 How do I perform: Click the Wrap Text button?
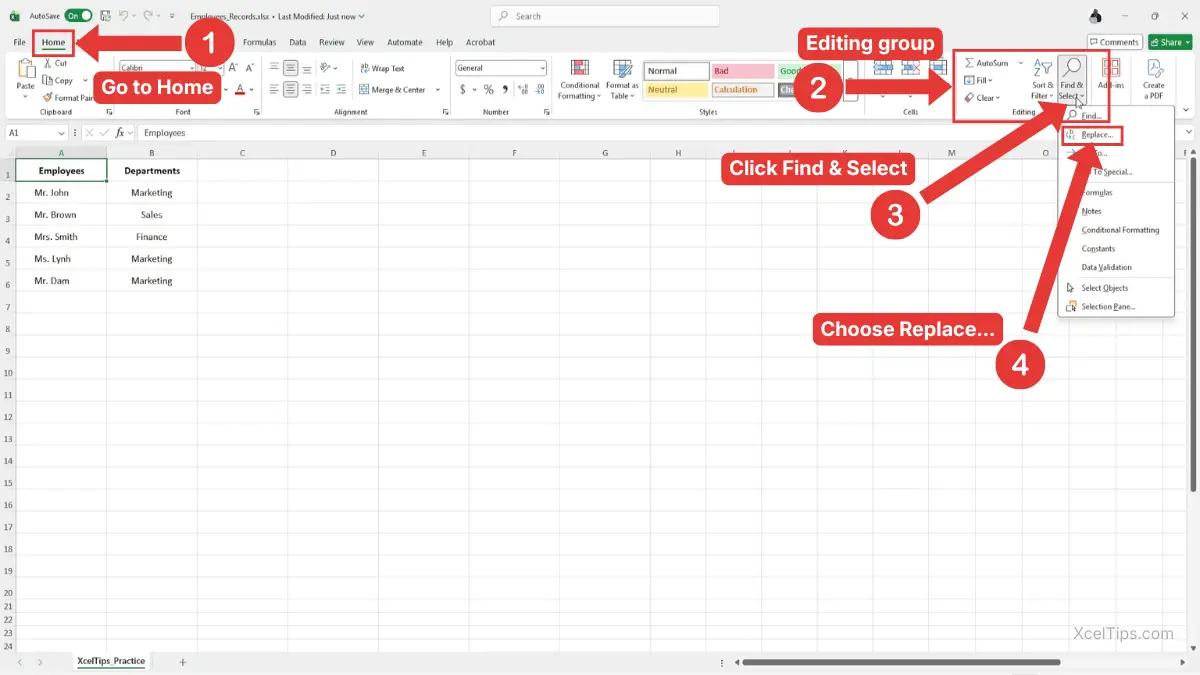pos(381,68)
